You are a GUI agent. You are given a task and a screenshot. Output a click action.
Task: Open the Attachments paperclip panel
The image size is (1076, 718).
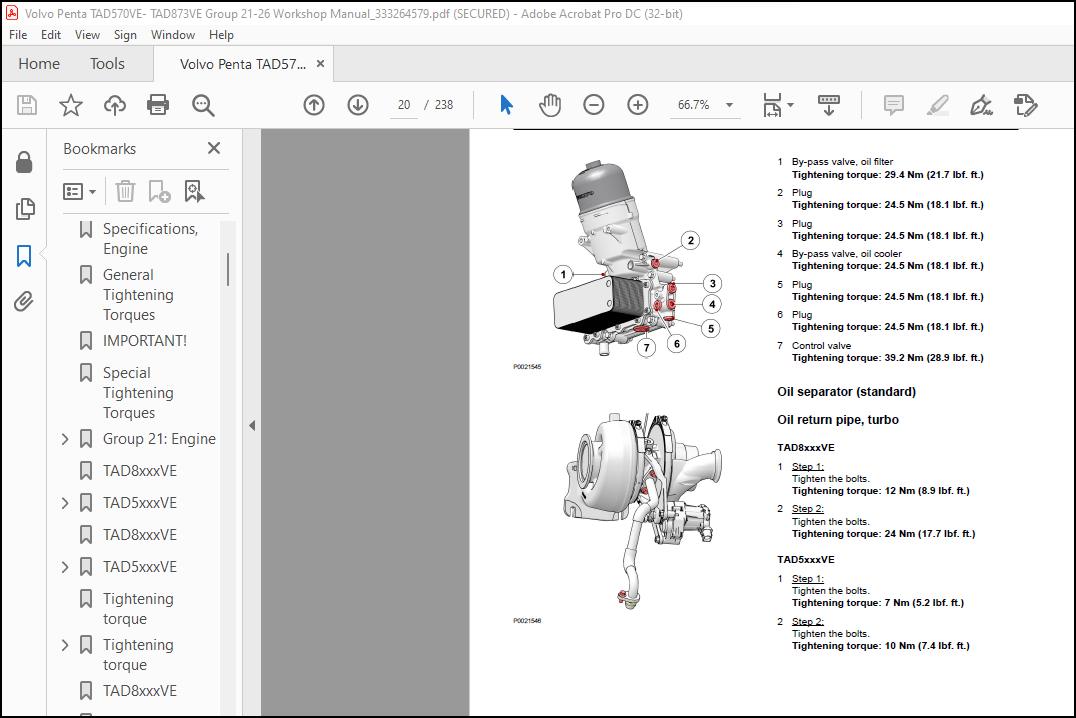coord(24,301)
